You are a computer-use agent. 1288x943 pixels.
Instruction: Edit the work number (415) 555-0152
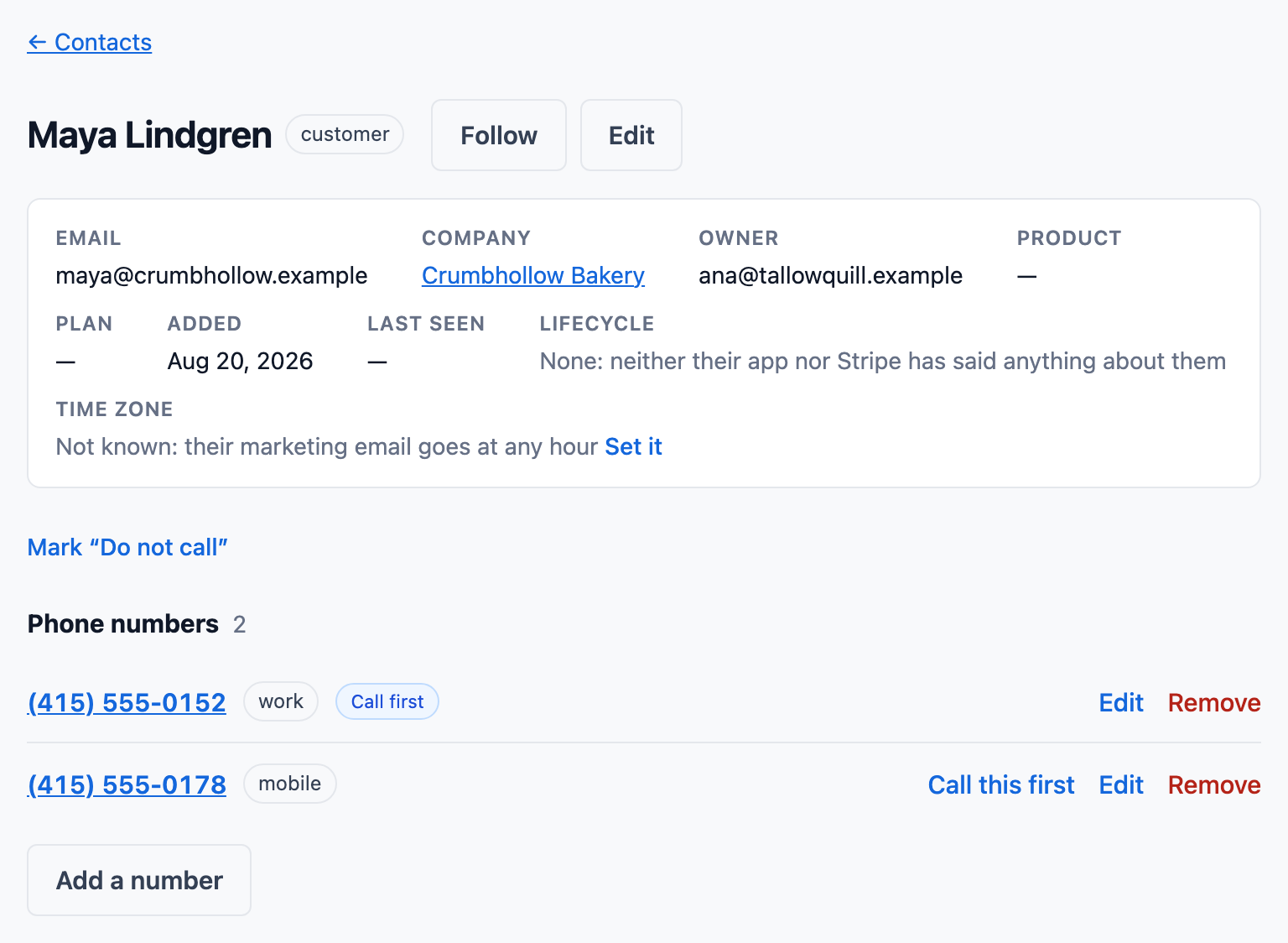[1121, 702]
